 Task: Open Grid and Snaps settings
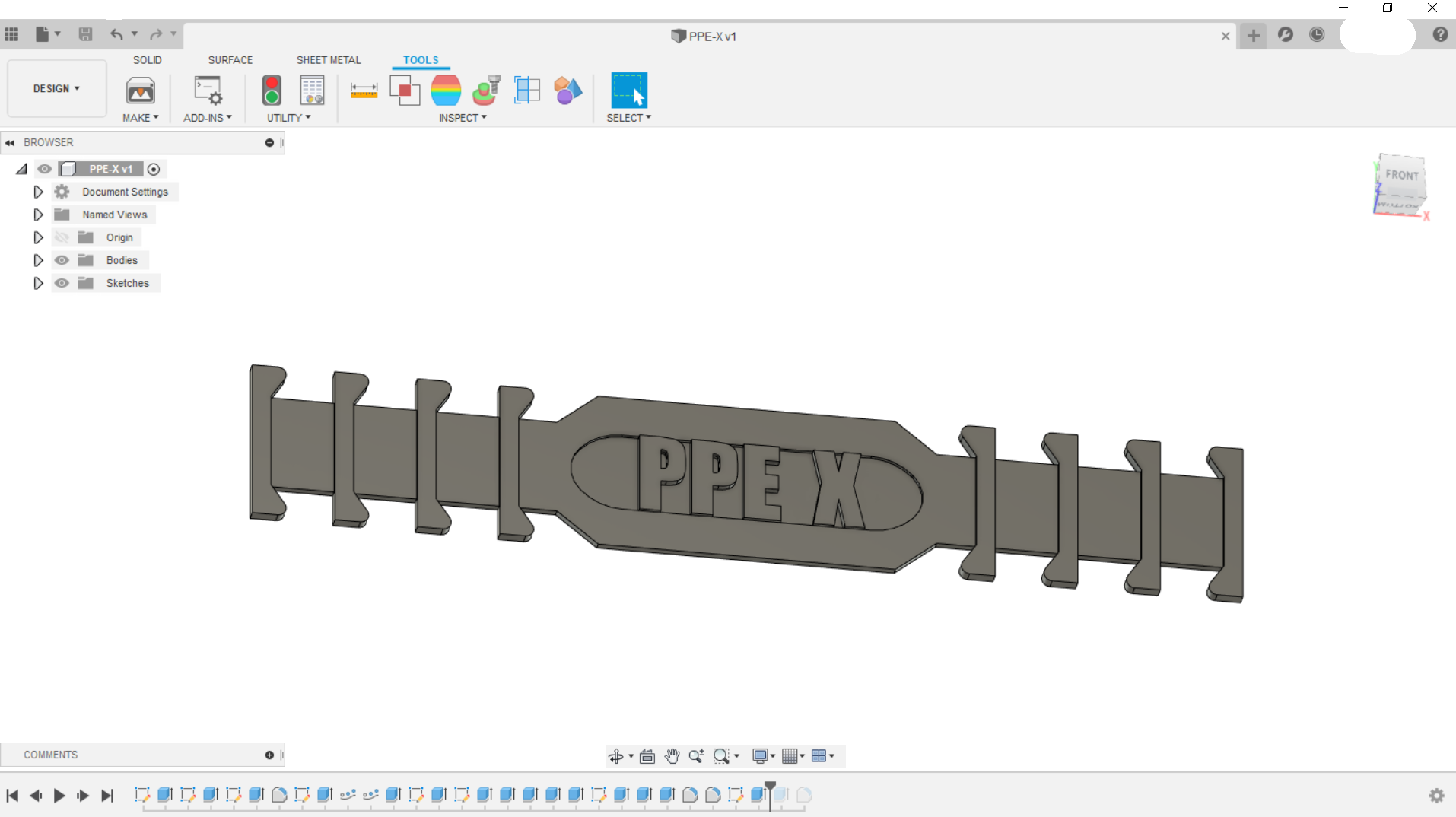coord(790,756)
